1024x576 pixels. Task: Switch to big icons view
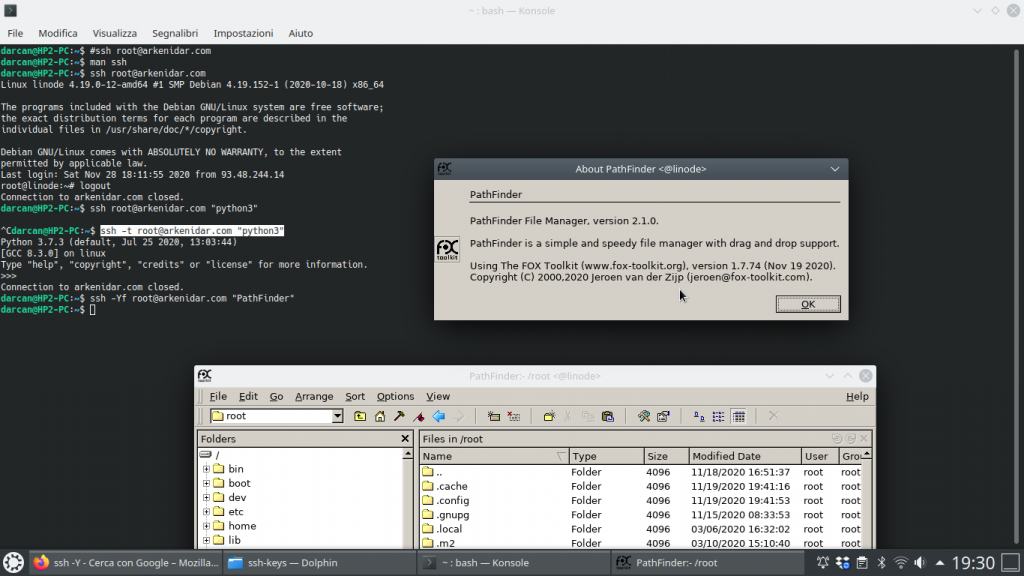coord(699,416)
